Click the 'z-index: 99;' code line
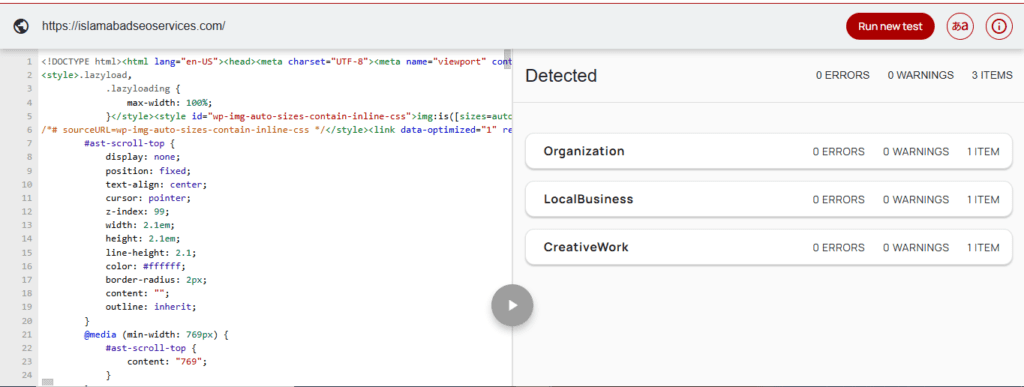 [x=137, y=211]
